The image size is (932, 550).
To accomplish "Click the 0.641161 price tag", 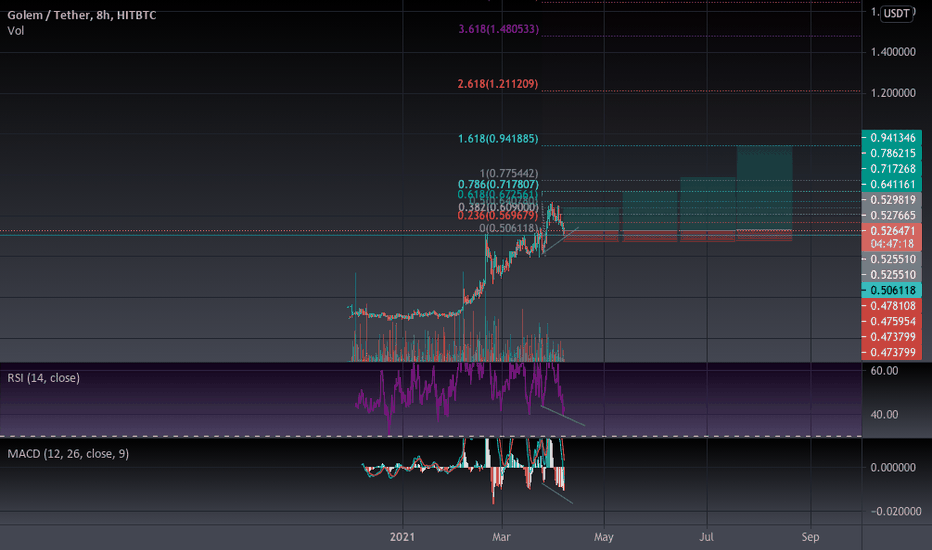I will tap(892, 184).
